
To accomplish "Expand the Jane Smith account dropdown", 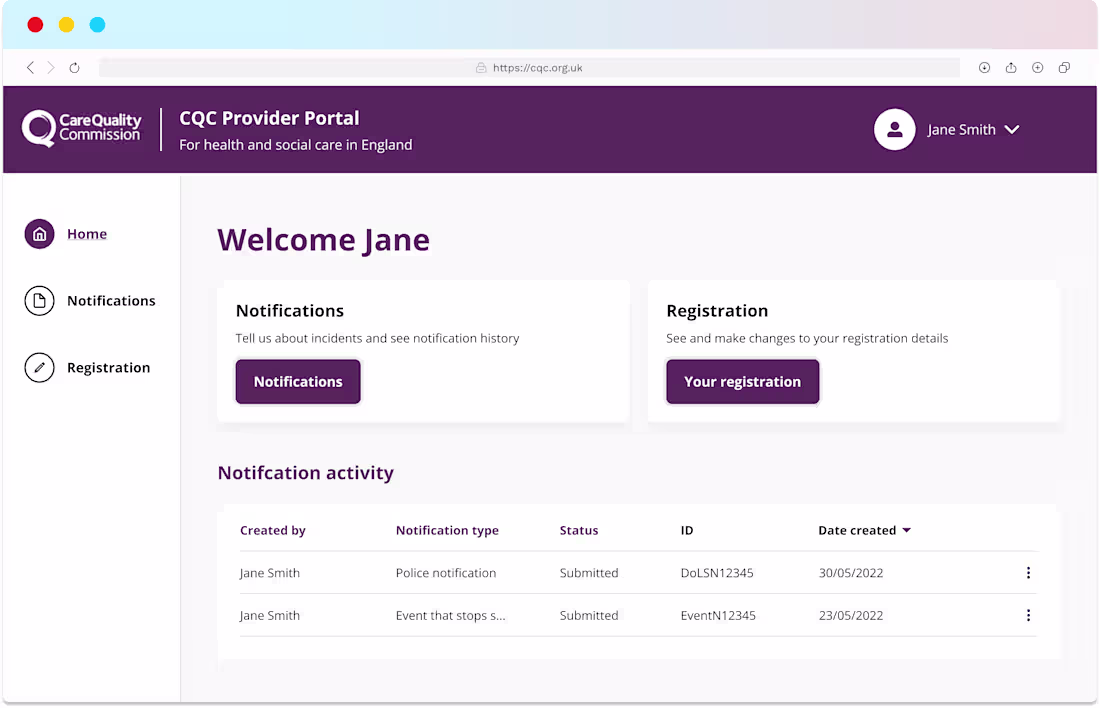I will [1012, 129].
